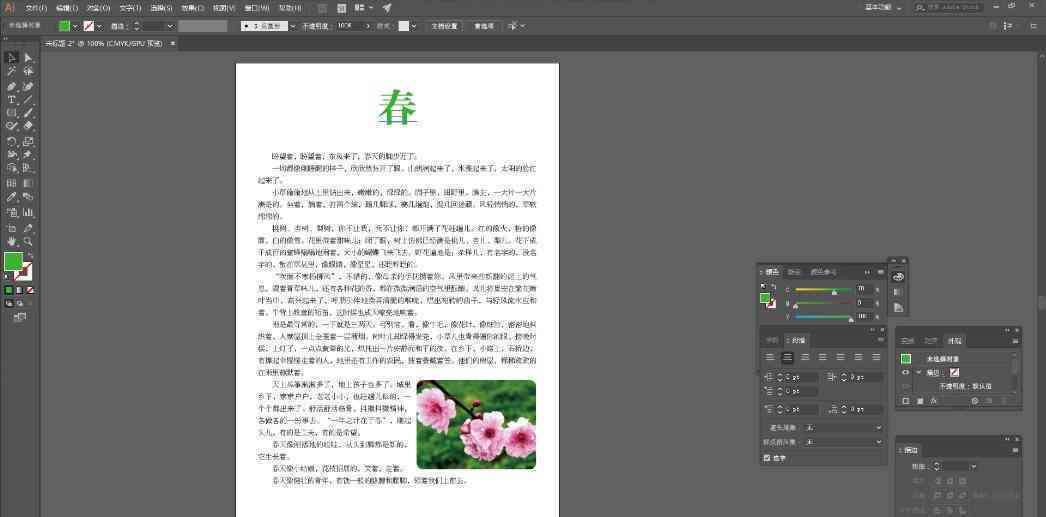Click the Color panel menu button
1046x517 pixels.
(881, 272)
